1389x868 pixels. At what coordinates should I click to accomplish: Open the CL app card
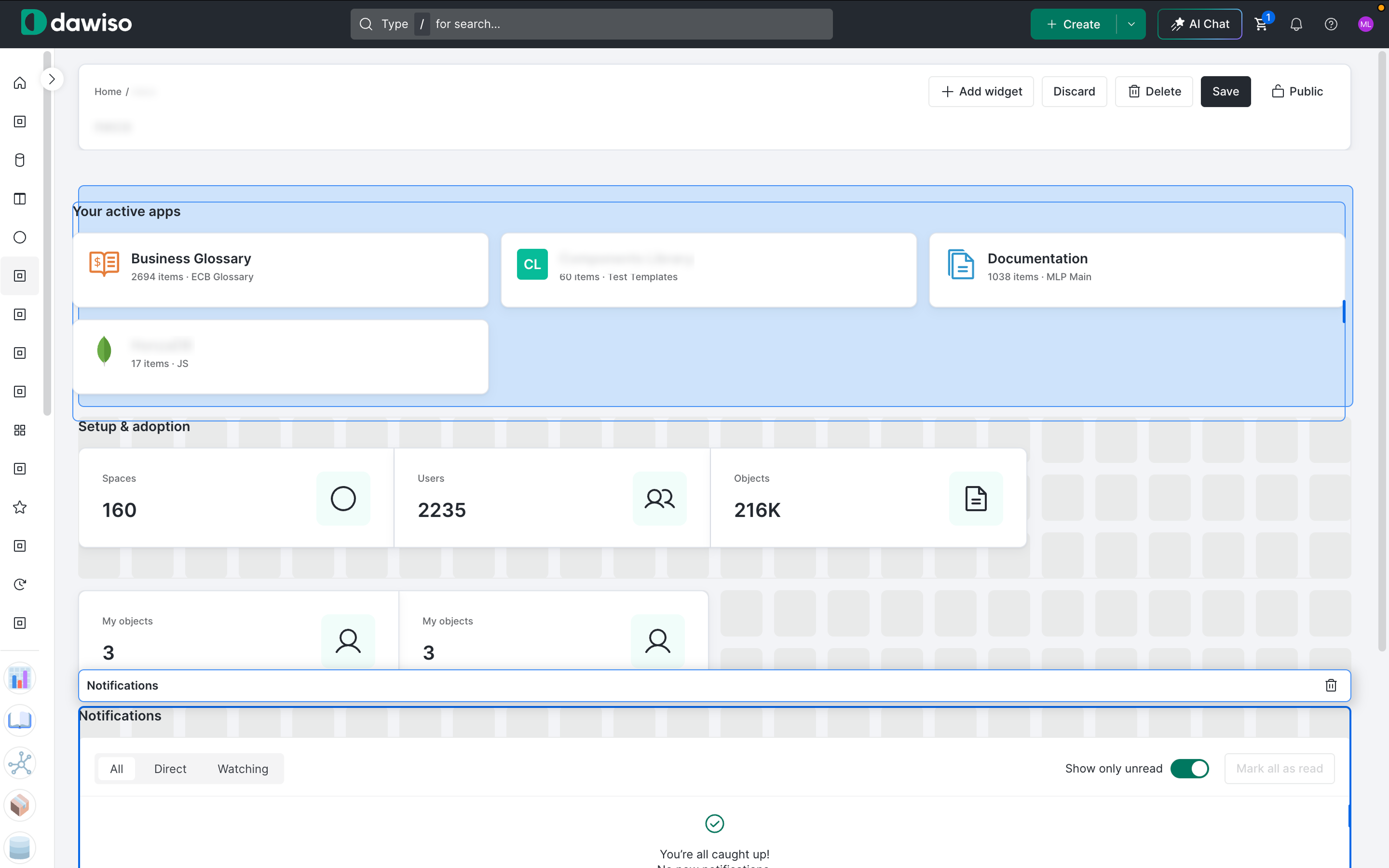pos(709,270)
